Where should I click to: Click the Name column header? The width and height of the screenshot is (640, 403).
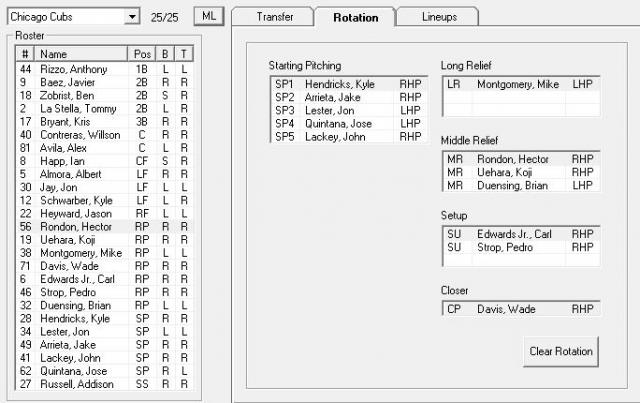82,53
